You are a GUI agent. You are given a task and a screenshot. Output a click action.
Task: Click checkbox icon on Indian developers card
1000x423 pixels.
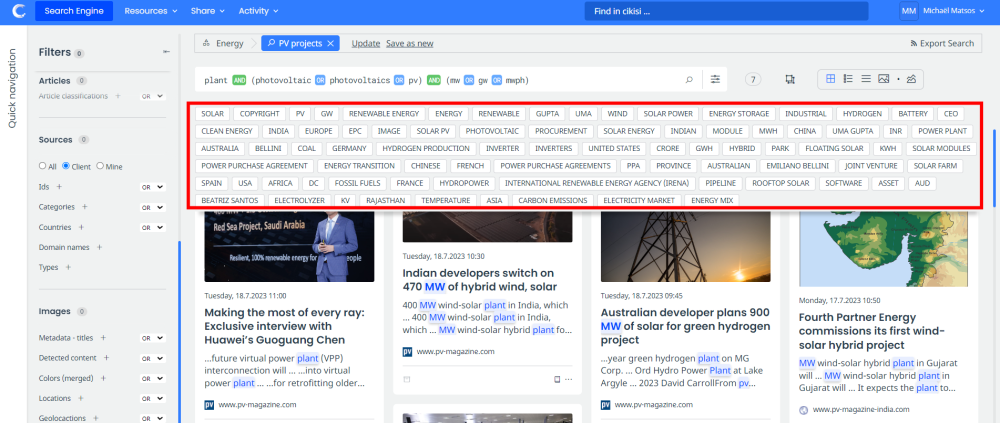coord(407,379)
